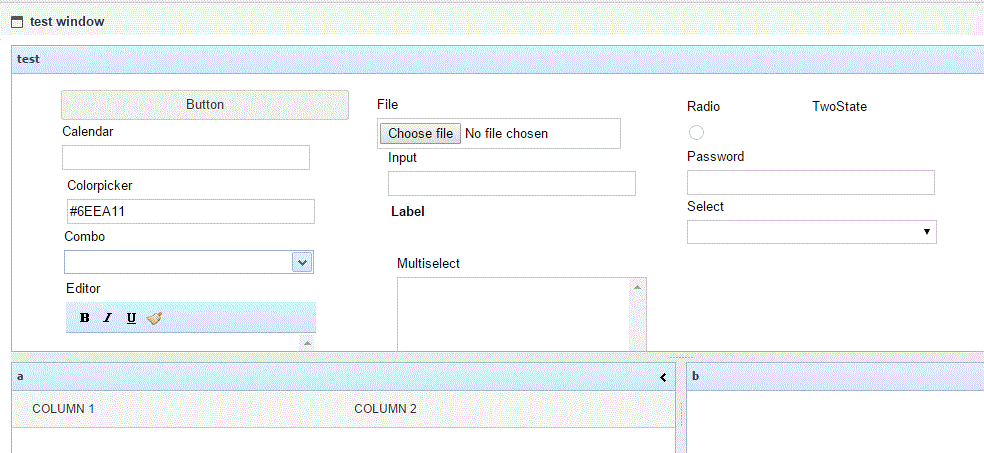Screen dimensions: 984x453
Task: Click the COLUMN 2 header
Action: pyautogui.click(x=385, y=409)
